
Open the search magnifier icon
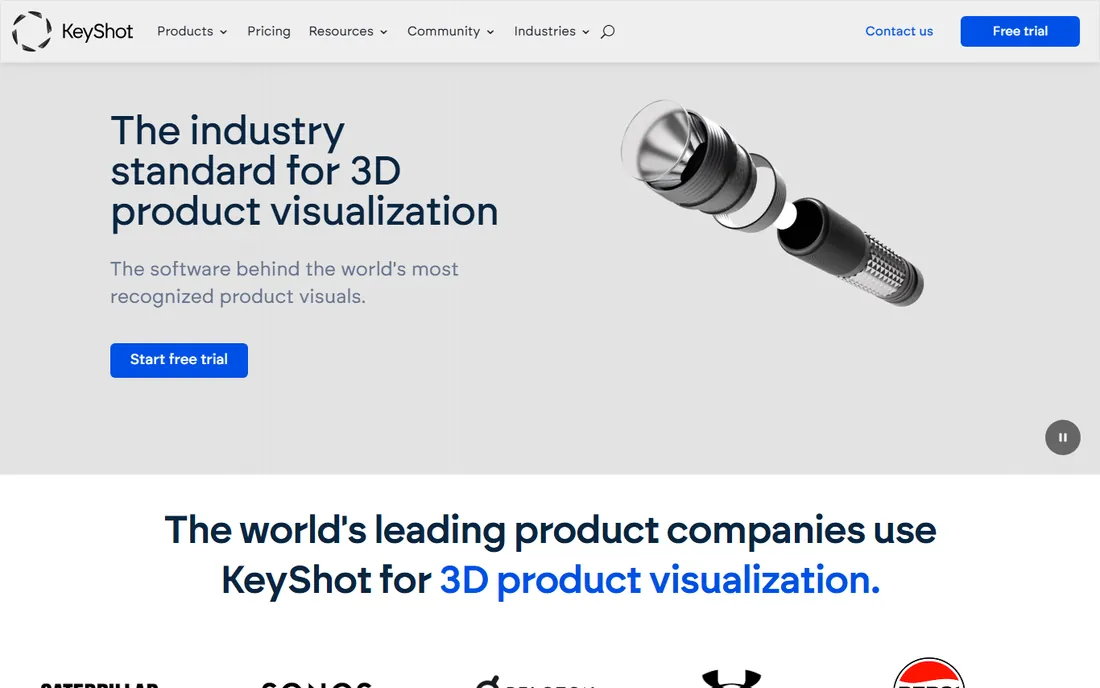pos(608,32)
